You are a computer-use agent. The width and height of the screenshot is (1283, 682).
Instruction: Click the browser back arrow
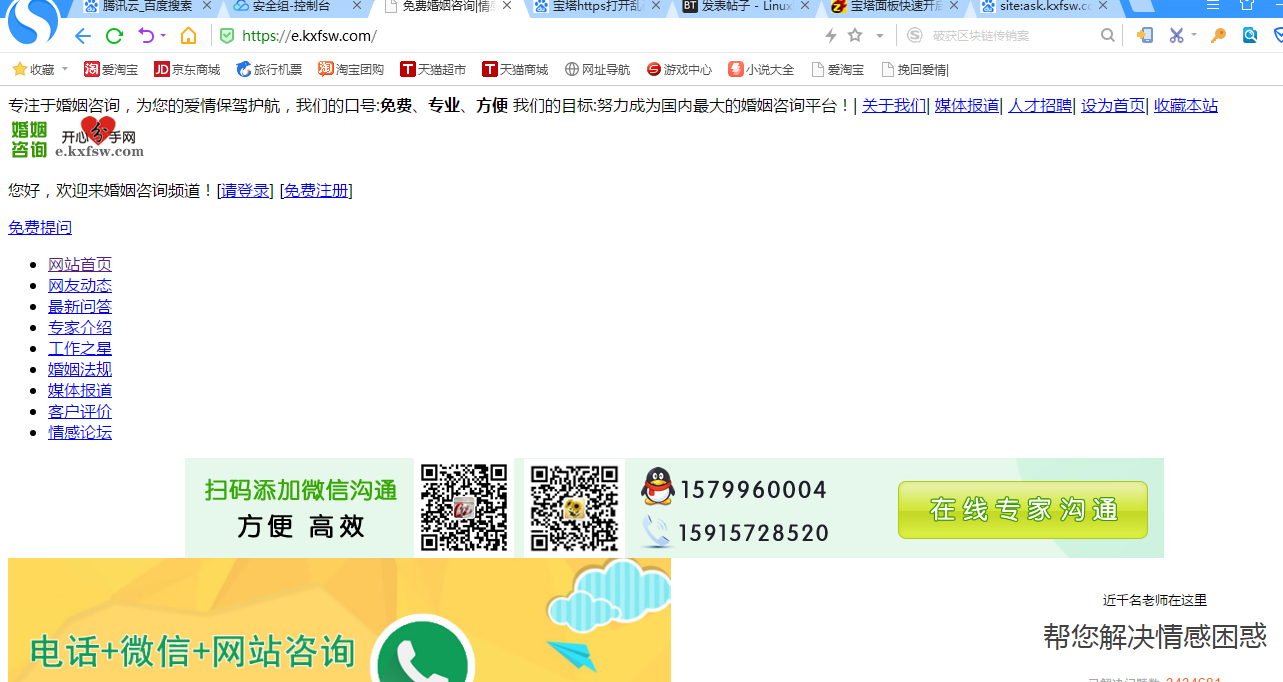[x=82, y=36]
